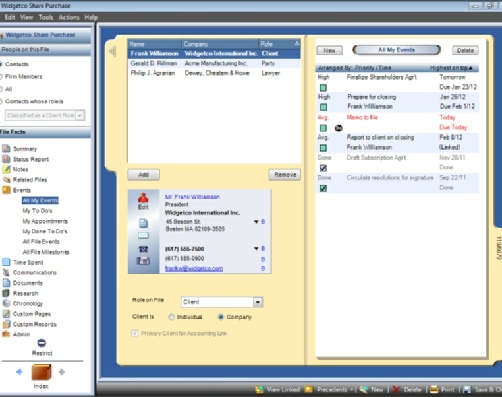Select the Gerald D. Rillman contact row
The height and width of the screenshot is (397, 502).
(x=214, y=63)
